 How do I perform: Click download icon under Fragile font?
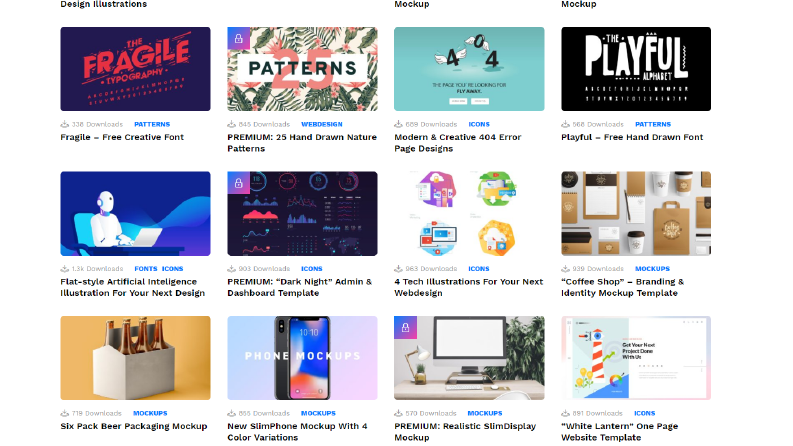point(65,124)
